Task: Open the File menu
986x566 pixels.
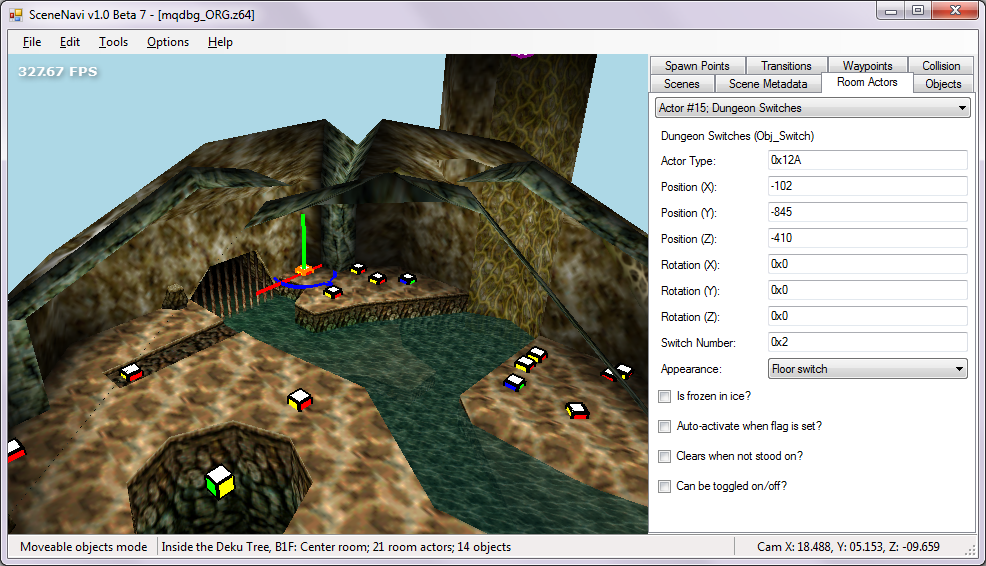Action: pyautogui.click(x=32, y=42)
